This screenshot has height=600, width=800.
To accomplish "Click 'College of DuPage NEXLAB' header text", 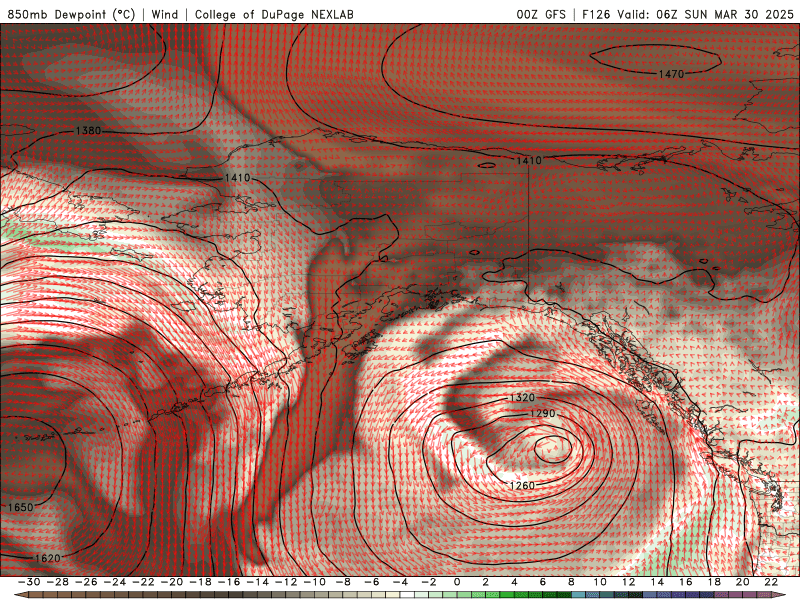I will [274, 14].
